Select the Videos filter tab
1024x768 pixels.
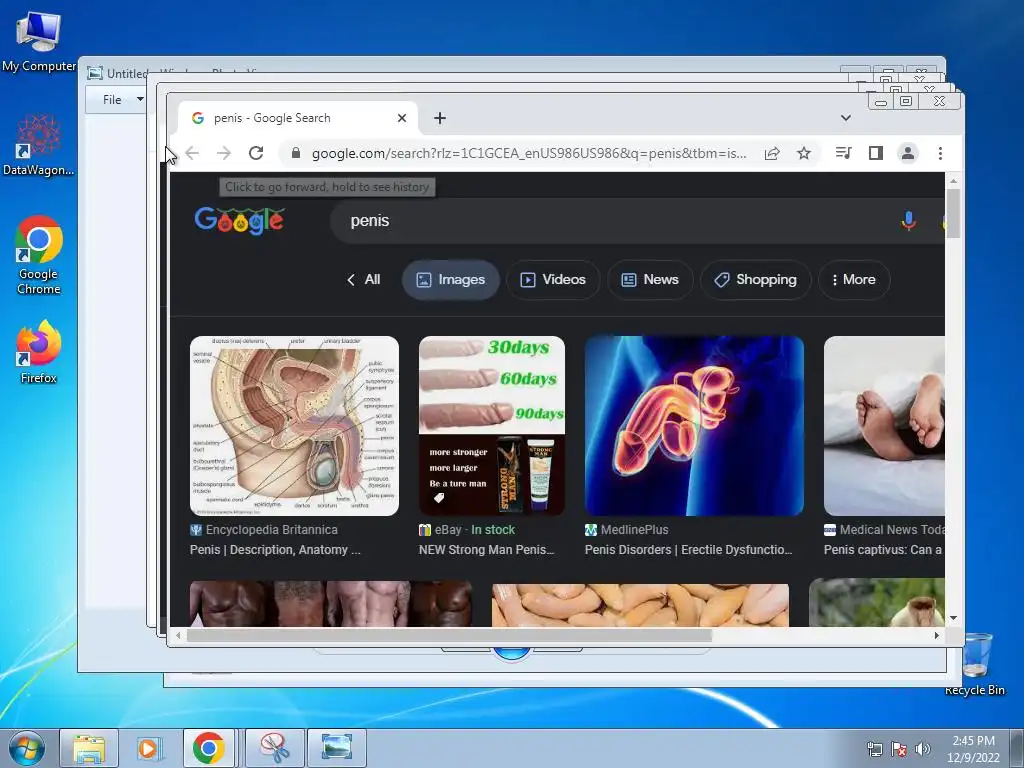552,280
